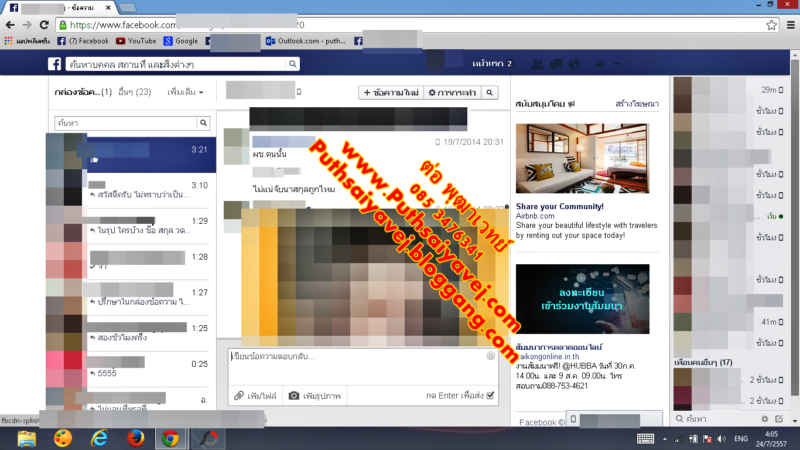Click the ข้อความใหม่ new message button
The width and height of the screenshot is (800, 450).
click(391, 93)
